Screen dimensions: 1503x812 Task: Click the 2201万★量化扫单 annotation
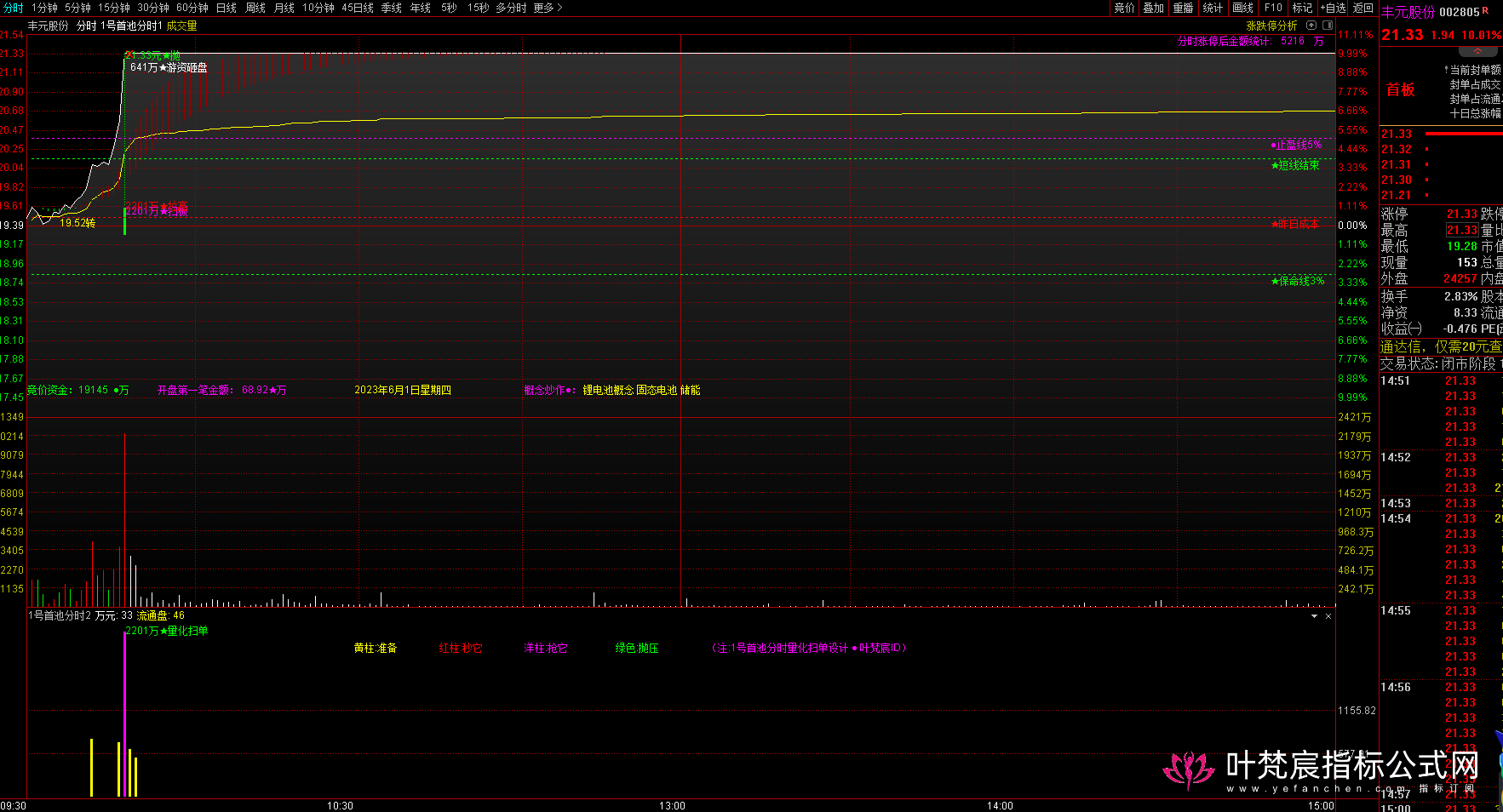click(167, 631)
